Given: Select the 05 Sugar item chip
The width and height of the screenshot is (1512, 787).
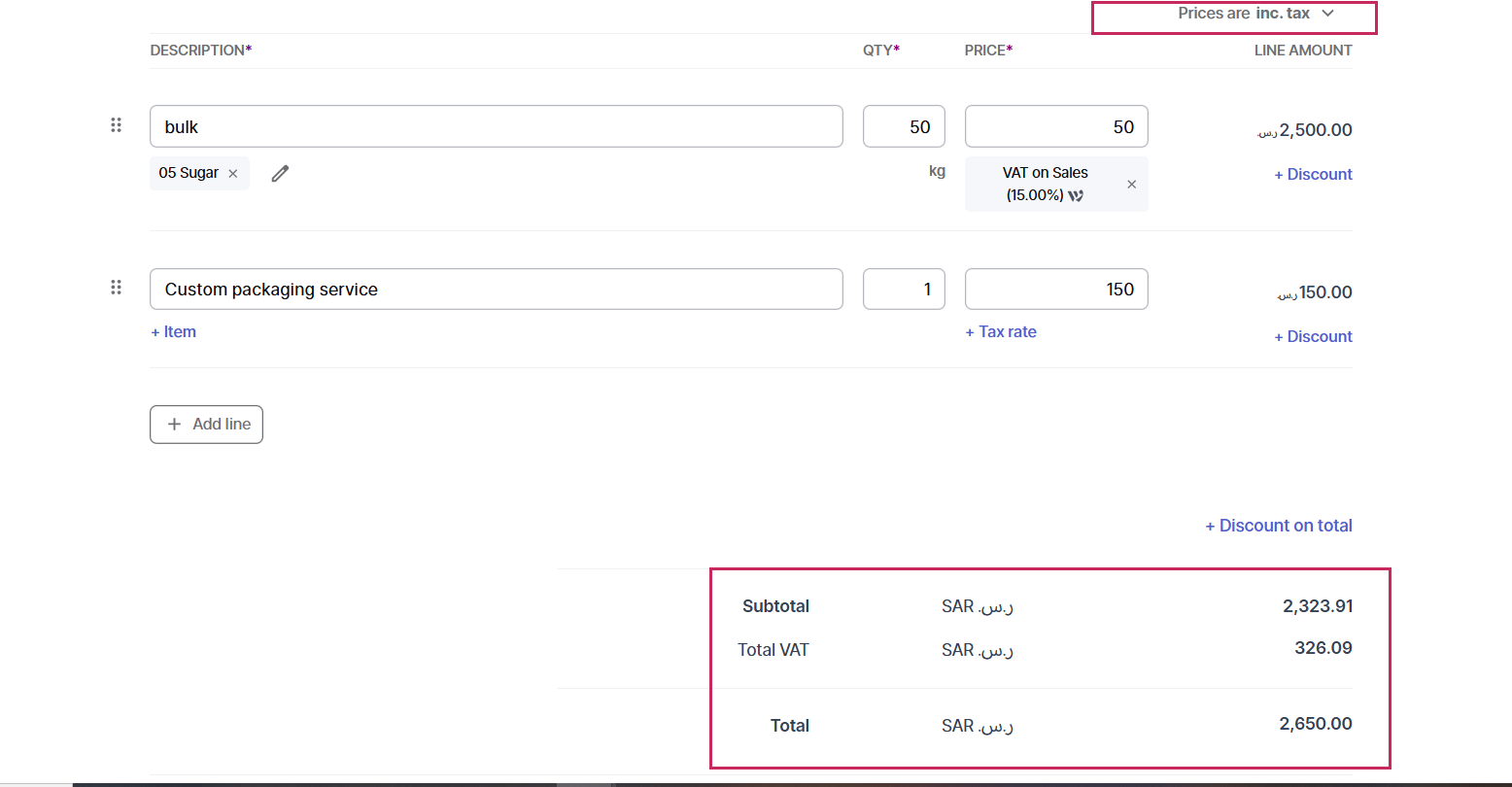Looking at the screenshot, I should point(189,173).
